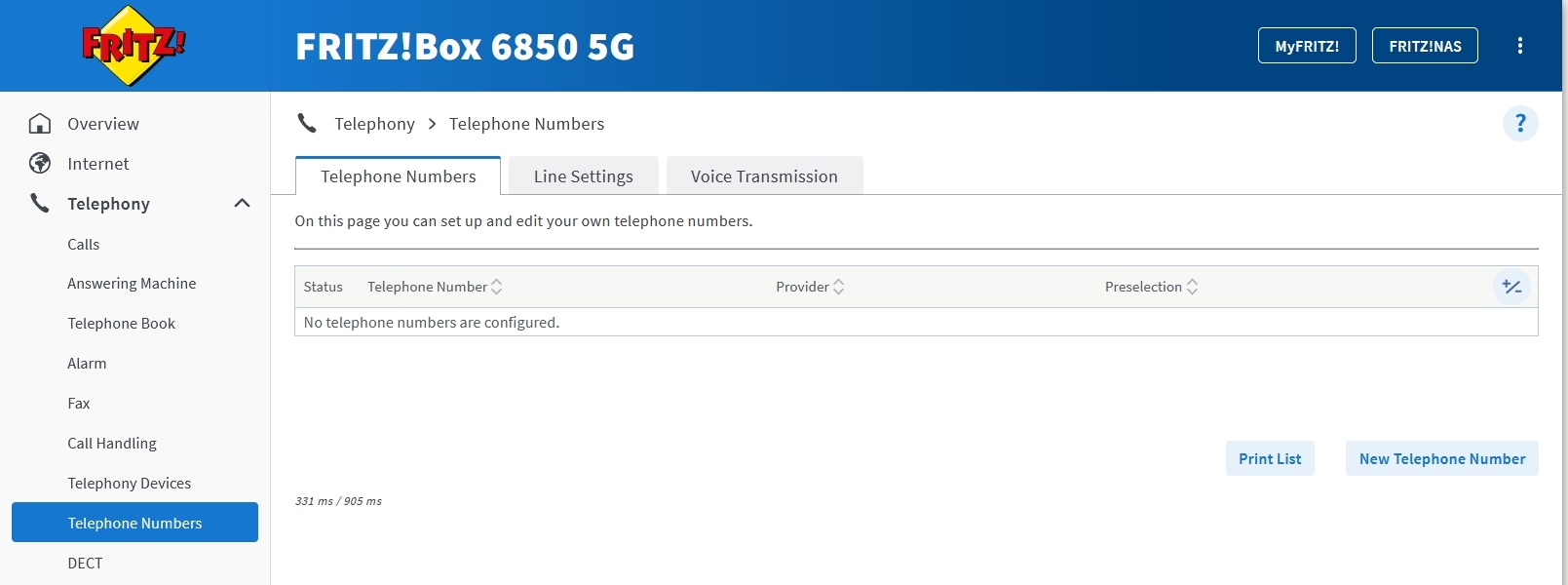Sort by Preselection column
This screenshot has height=585, width=1568.
tap(1151, 287)
